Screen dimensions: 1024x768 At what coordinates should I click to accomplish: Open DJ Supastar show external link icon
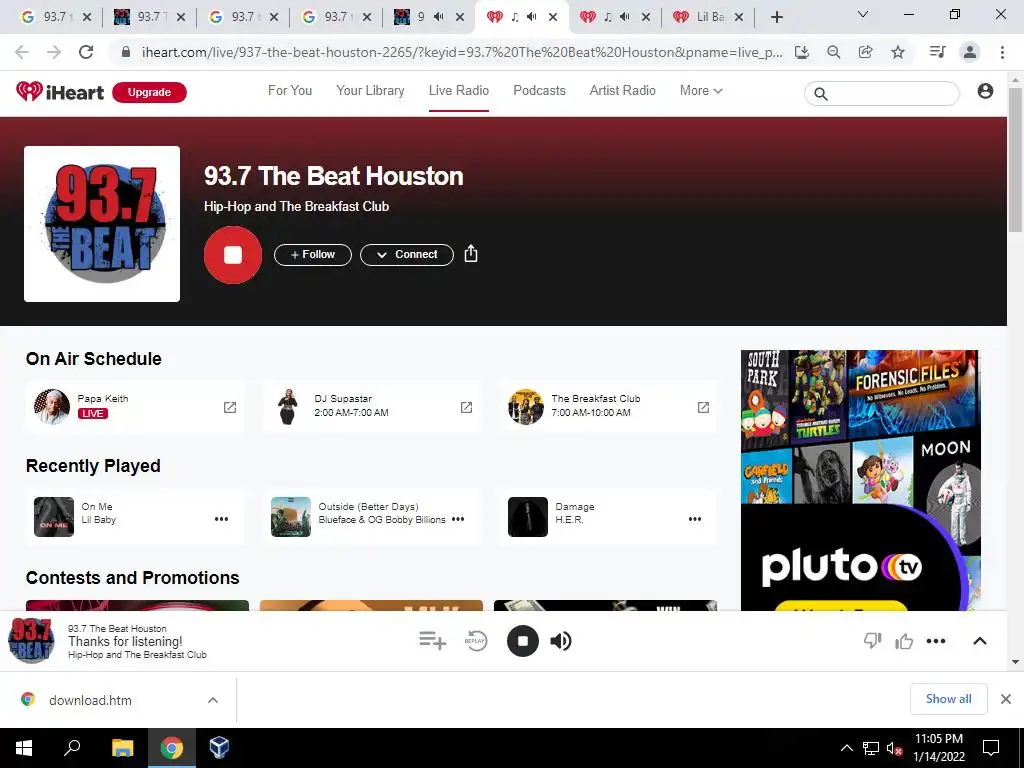pos(466,408)
